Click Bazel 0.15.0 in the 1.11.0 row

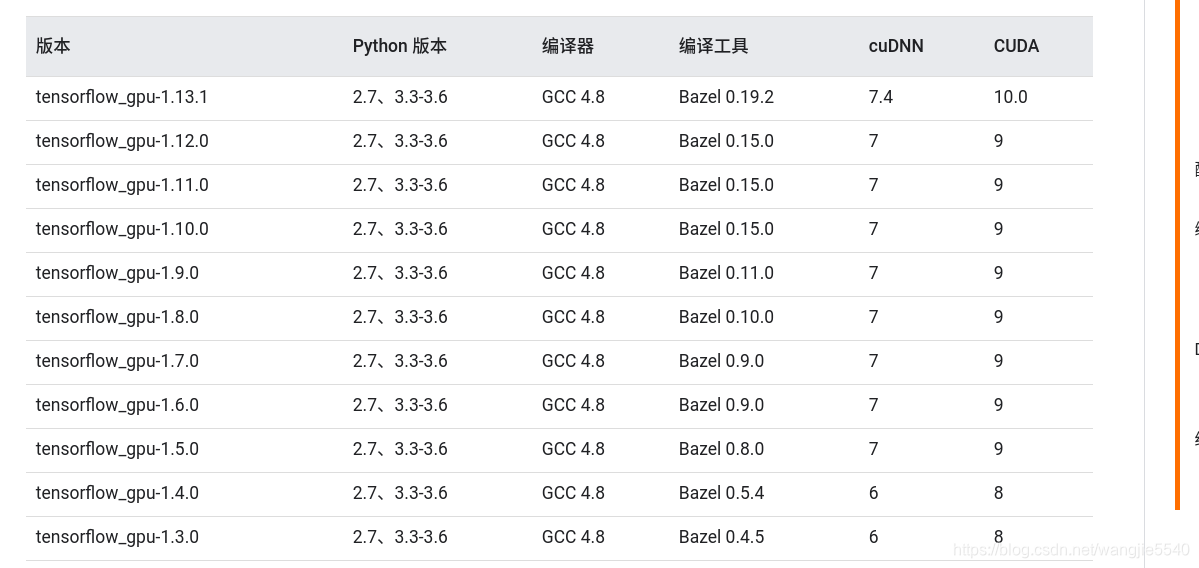[726, 185]
